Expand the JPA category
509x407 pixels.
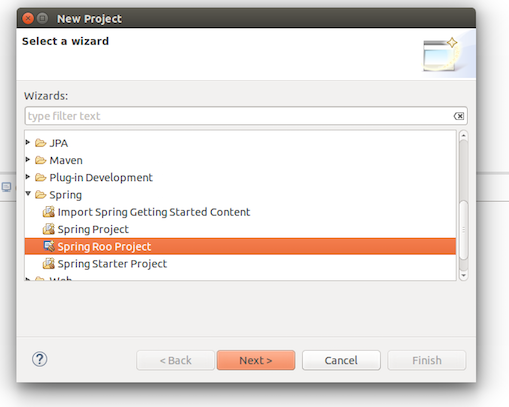click(28, 142)
